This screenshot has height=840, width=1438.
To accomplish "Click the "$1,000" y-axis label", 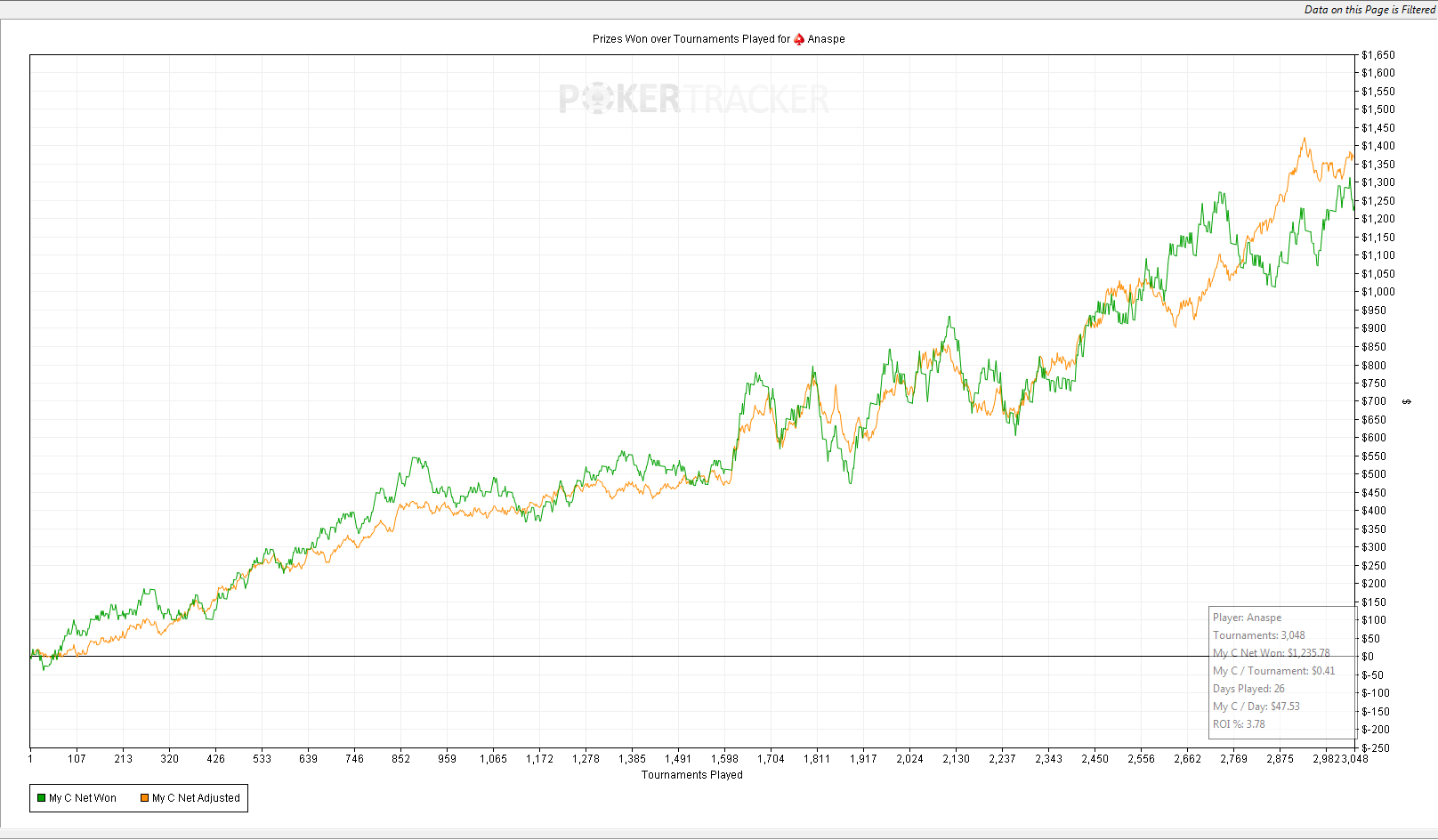I will click(x=1378, y=292).
